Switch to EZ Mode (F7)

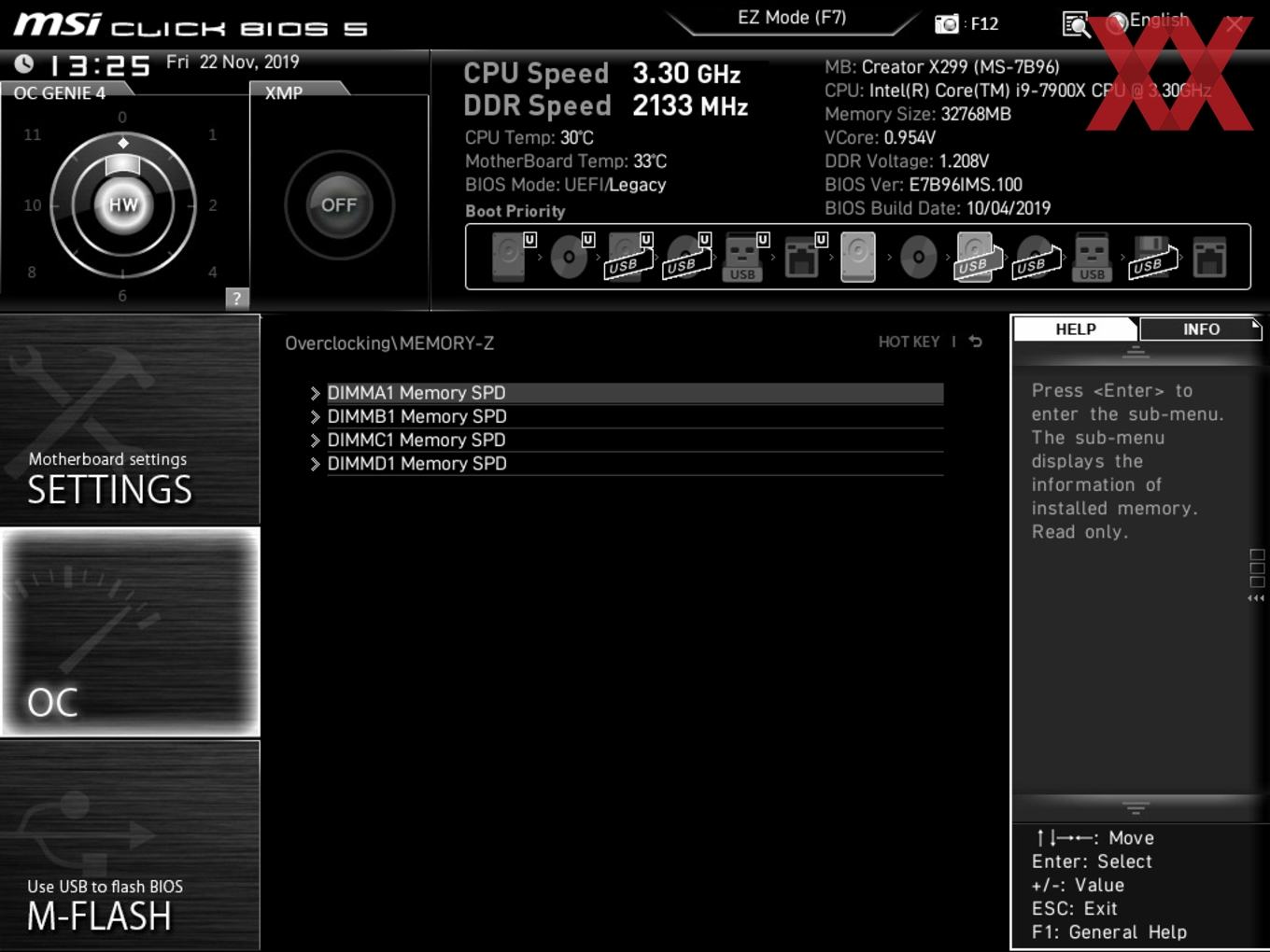tap(792, 18)
